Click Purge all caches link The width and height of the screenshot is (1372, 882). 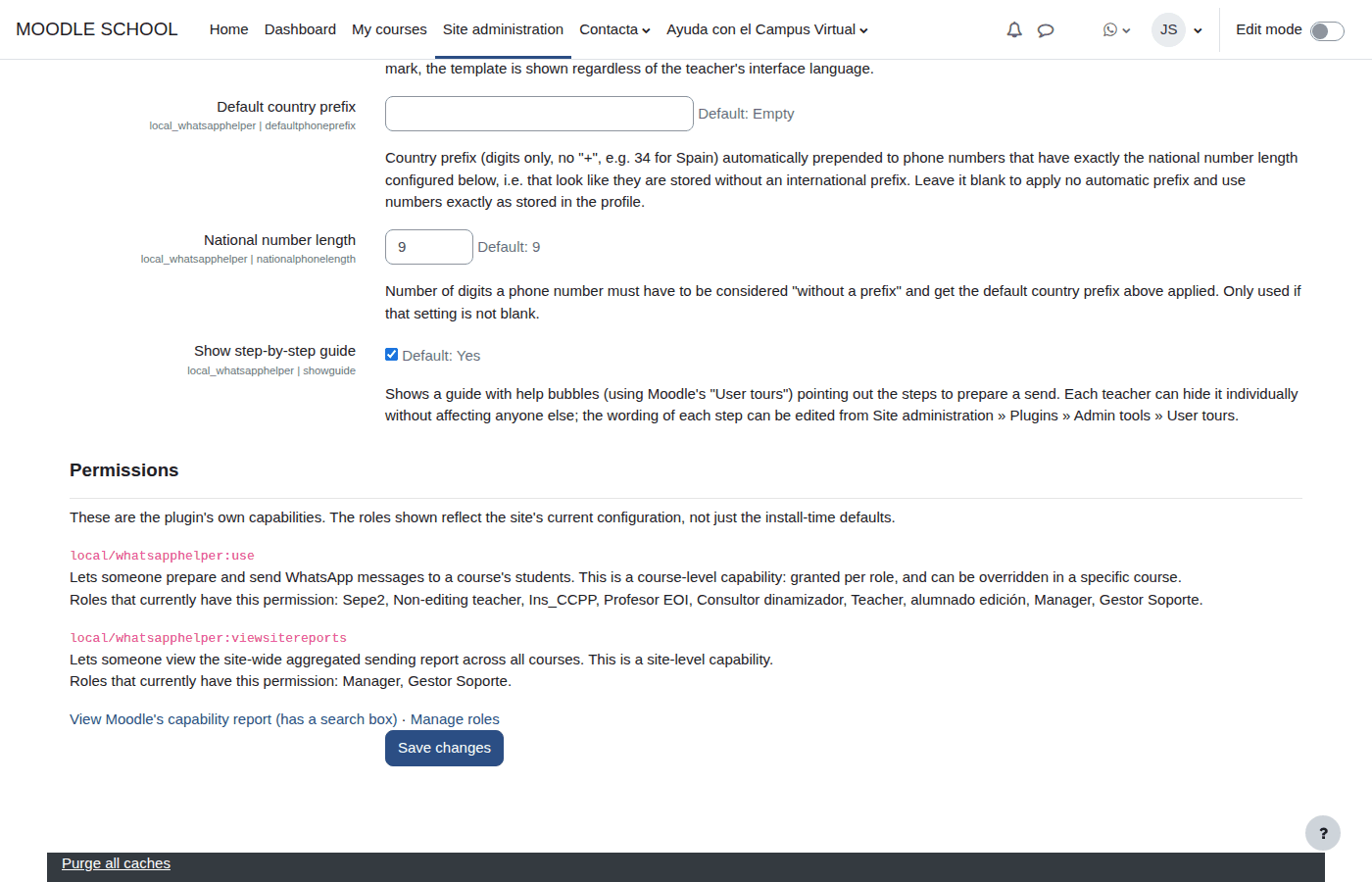(116, 863)
